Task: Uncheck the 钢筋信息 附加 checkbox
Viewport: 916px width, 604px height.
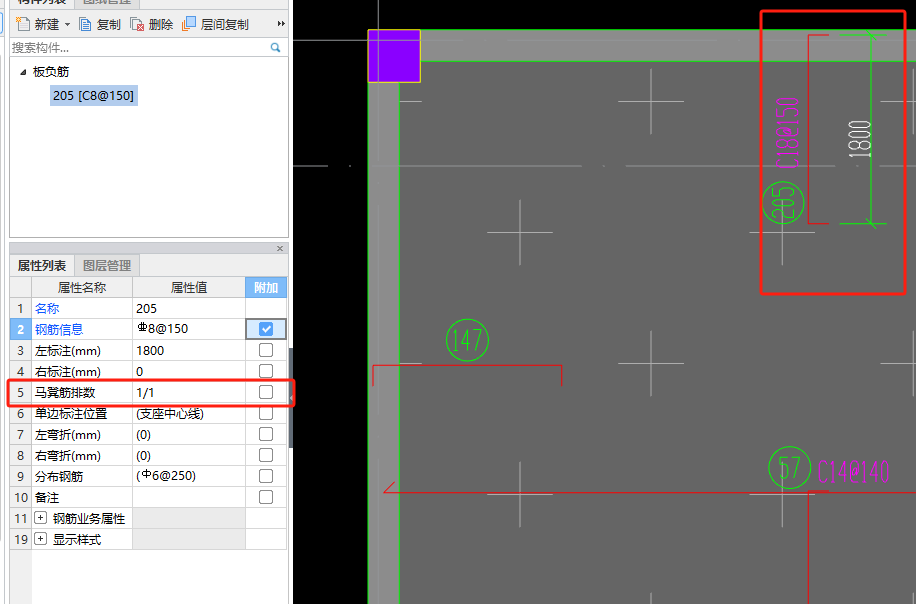Action: (x=266, y=329)
